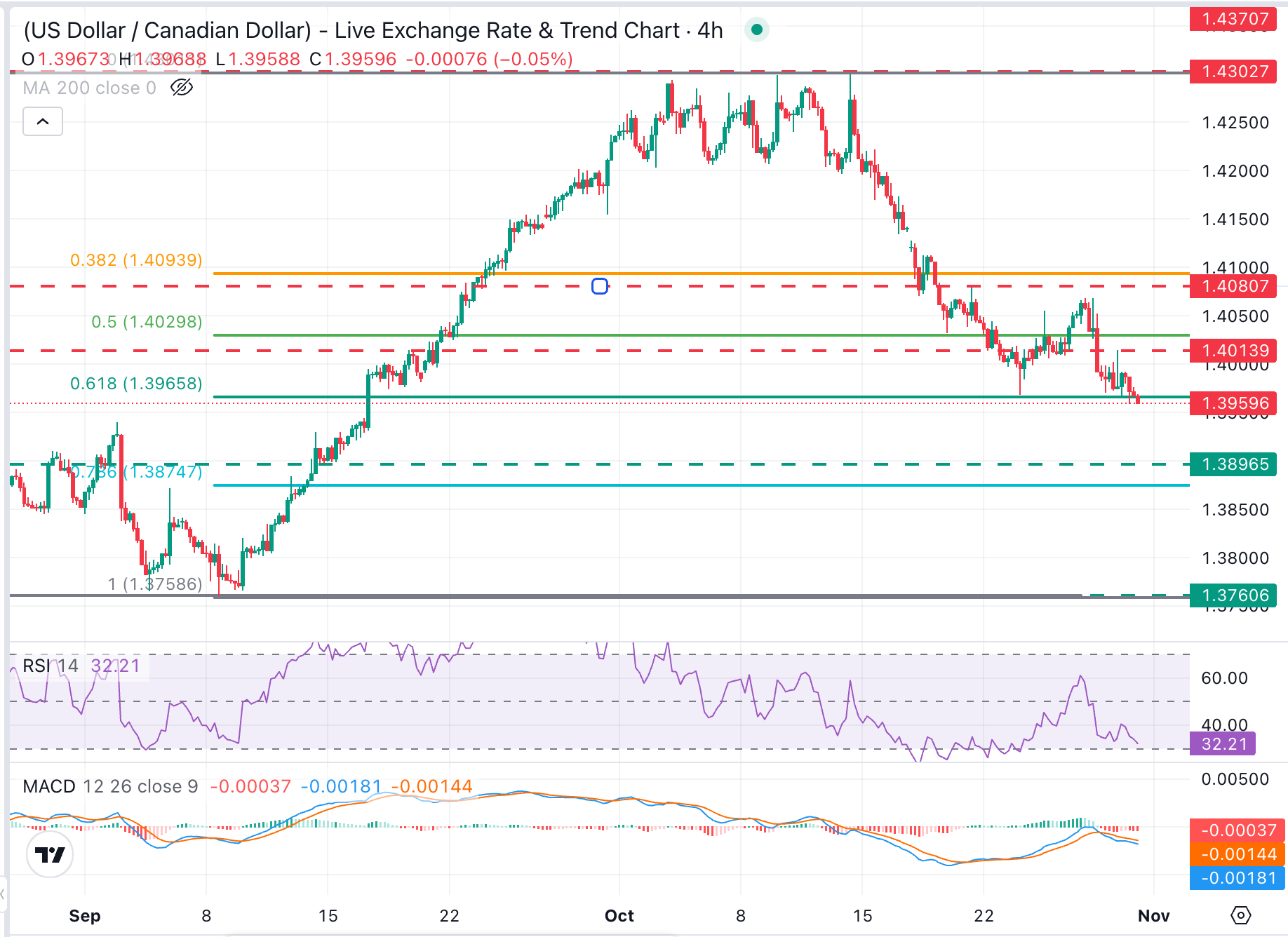
Task: Click the 1.40807 red price label
Action: click(x=1233, y=286)
